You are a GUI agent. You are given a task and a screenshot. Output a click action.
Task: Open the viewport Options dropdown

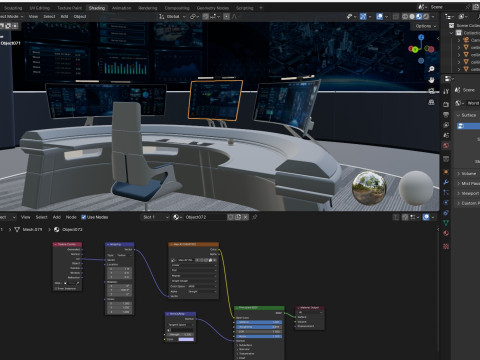(426, 26)
